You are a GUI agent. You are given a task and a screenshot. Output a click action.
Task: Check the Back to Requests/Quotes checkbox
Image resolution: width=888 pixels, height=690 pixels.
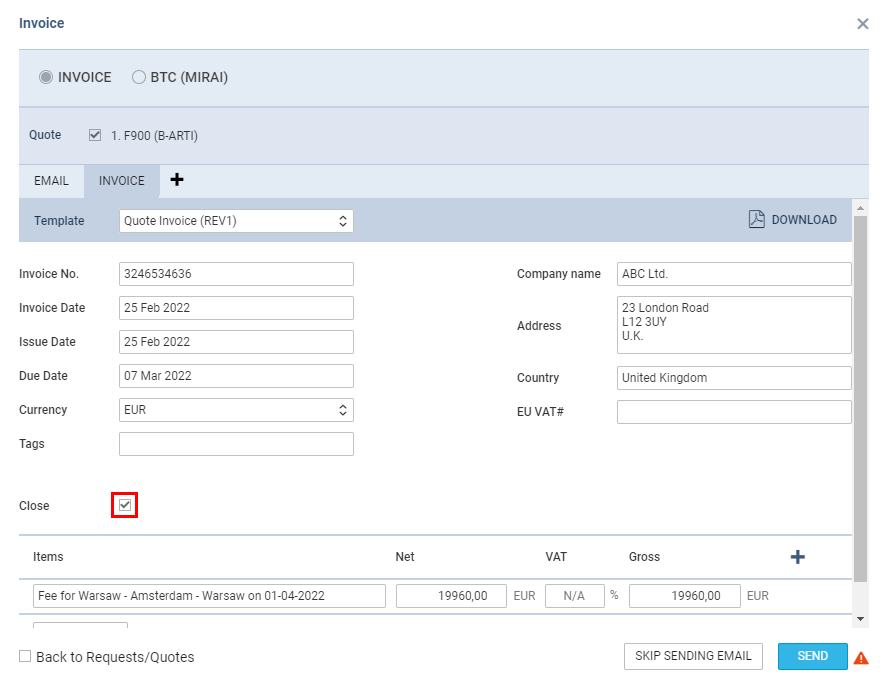coord(25,656)
